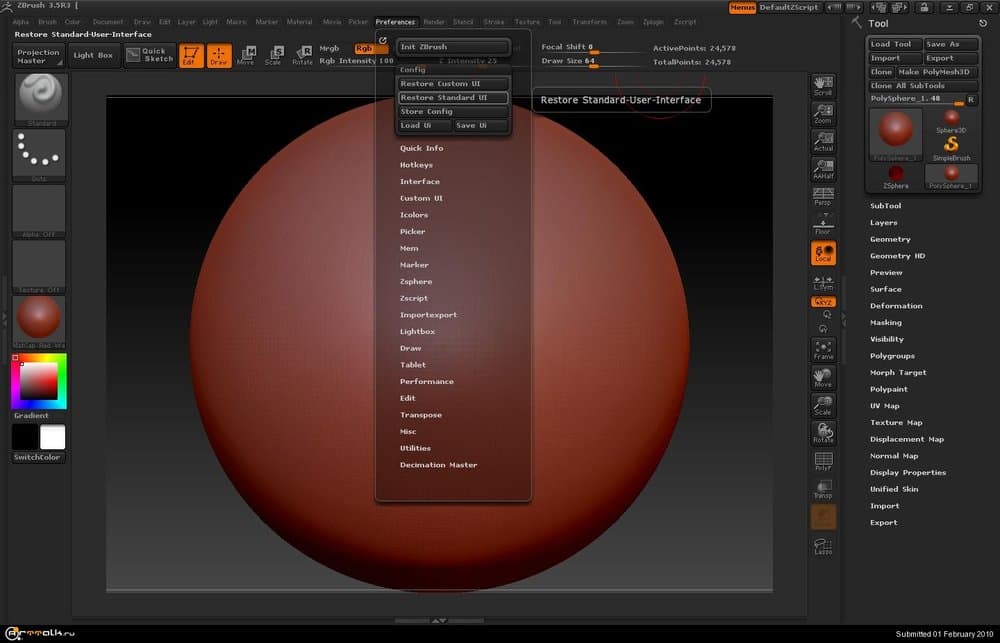Click the Rotate icon in right shelf
This screenshot has width=1000, height=643.
point(823,433)
